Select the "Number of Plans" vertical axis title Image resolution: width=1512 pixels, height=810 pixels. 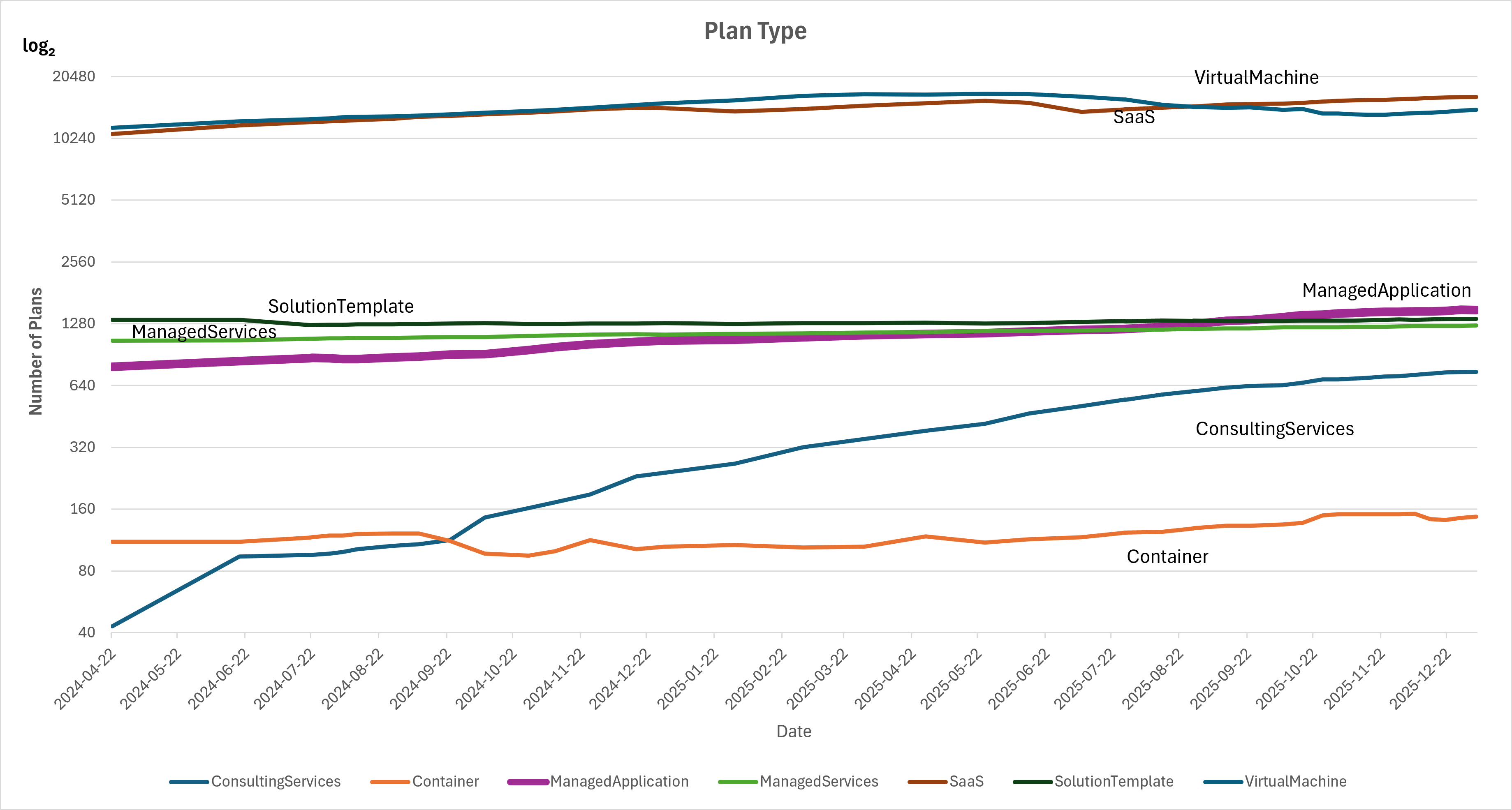coord(36,351)
